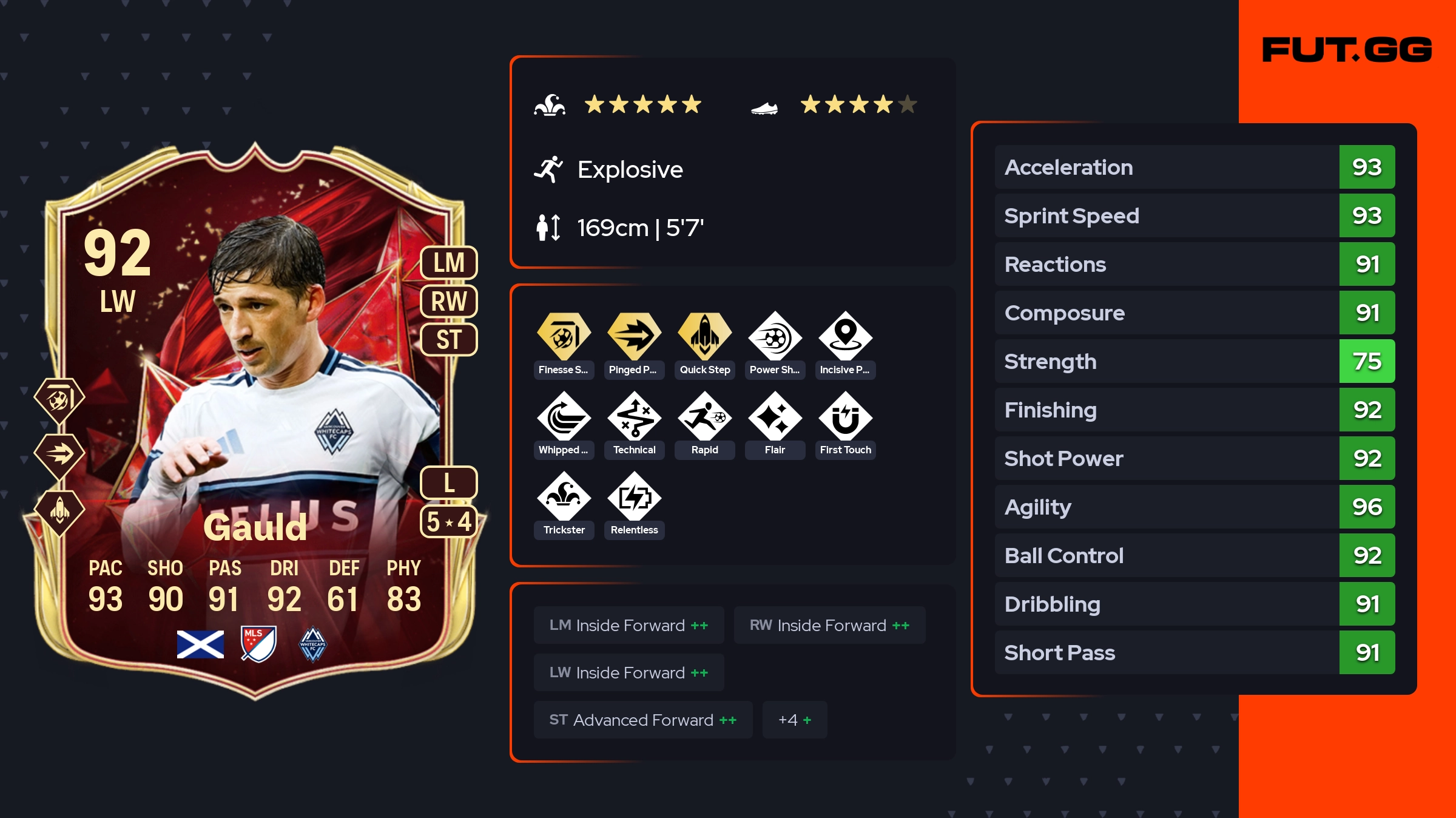Select the Power Shot playstyle icon
The height and width of the screenshot is (818, 1456).
pos(775,336)
